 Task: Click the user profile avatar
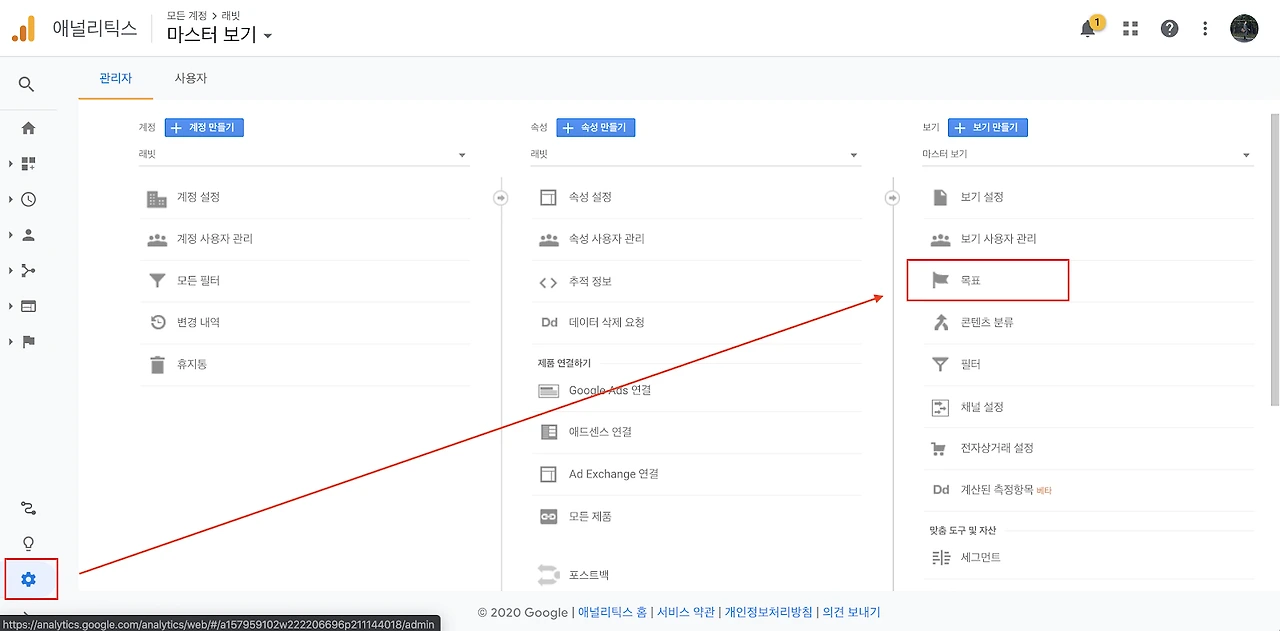click(1244, 29)
